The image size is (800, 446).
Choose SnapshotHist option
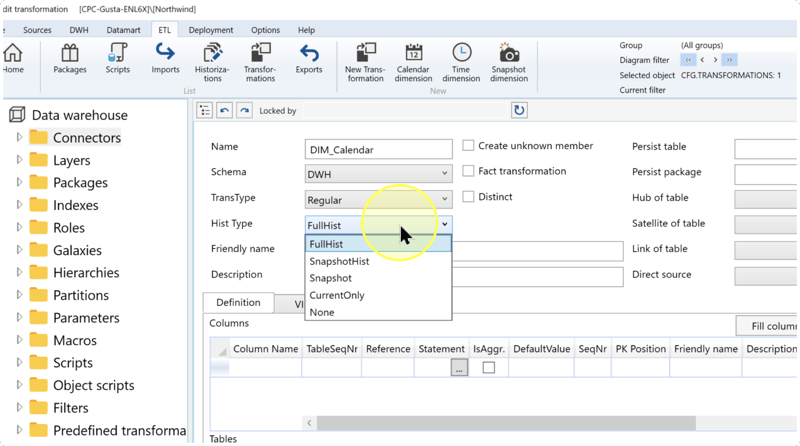coord(378,261)
